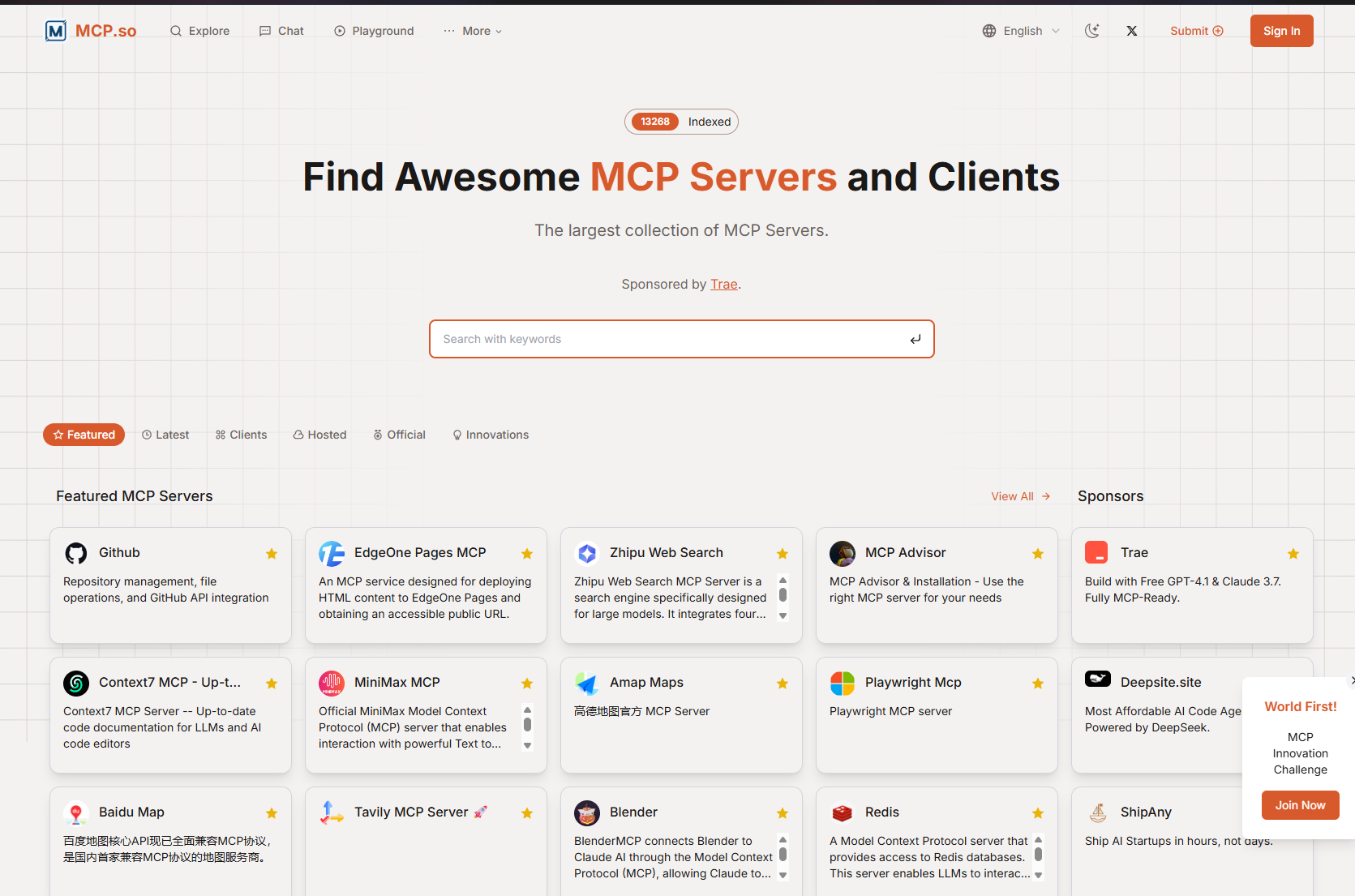Expand the More menu
This screenshot has height=896, width=1355.
point(473,31)
